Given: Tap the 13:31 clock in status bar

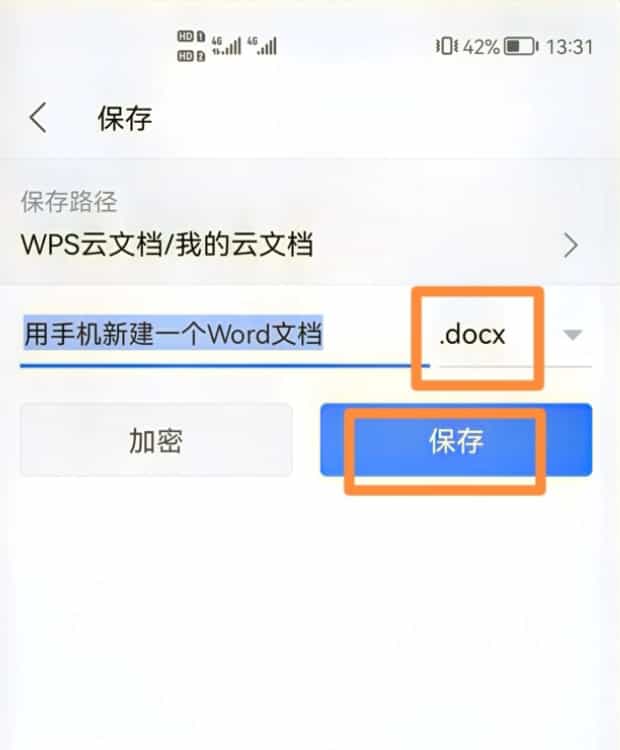Looking at the screenshot, I should [569, 47].
